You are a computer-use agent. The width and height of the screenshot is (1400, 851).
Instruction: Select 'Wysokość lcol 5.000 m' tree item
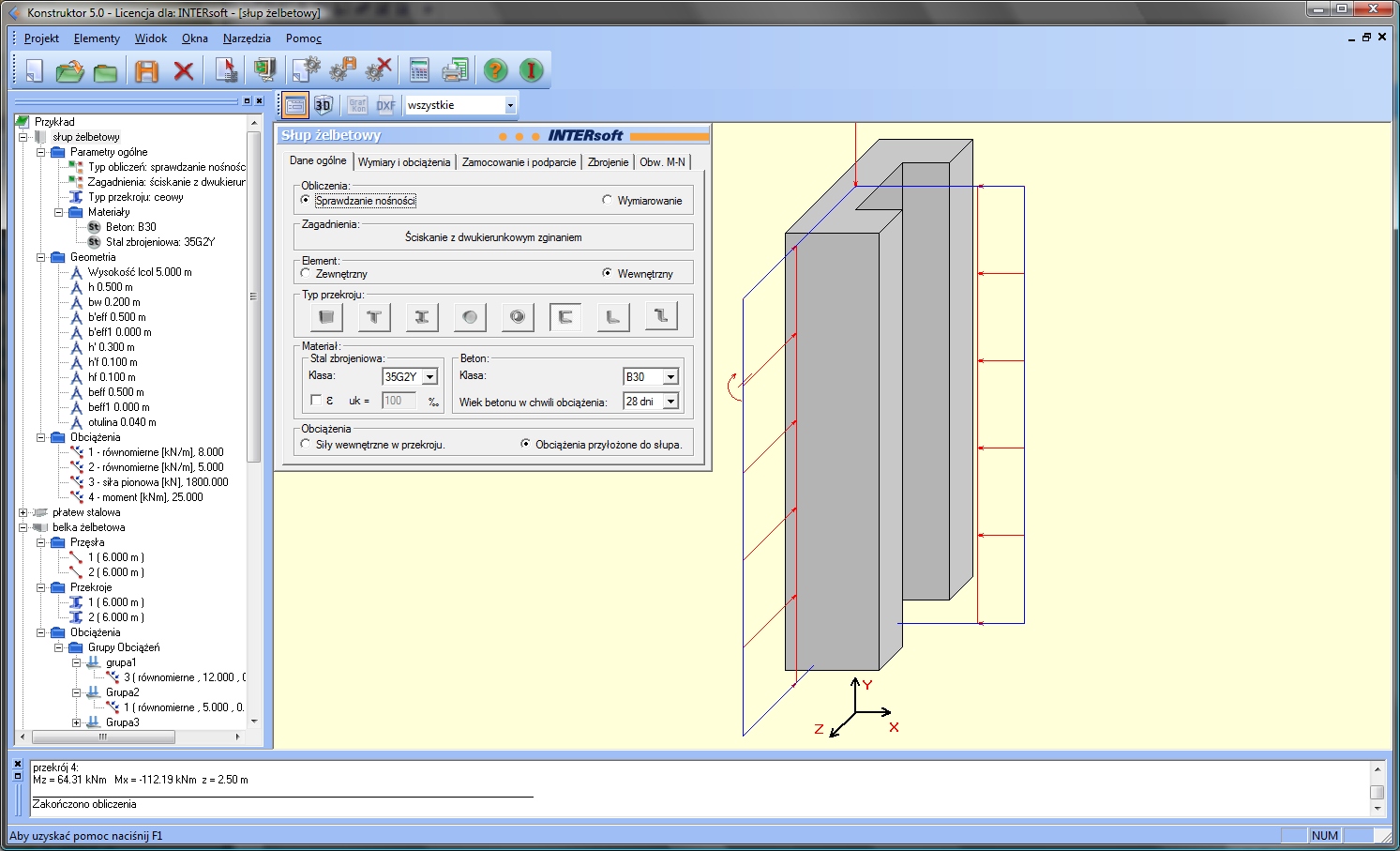tap(140, 272)
